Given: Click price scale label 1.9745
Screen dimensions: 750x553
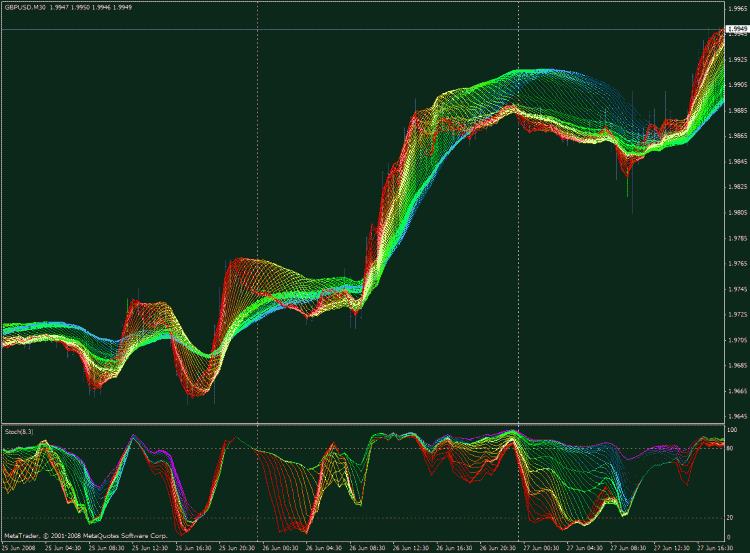Looking at the screenshot, I should pos(738,289).
